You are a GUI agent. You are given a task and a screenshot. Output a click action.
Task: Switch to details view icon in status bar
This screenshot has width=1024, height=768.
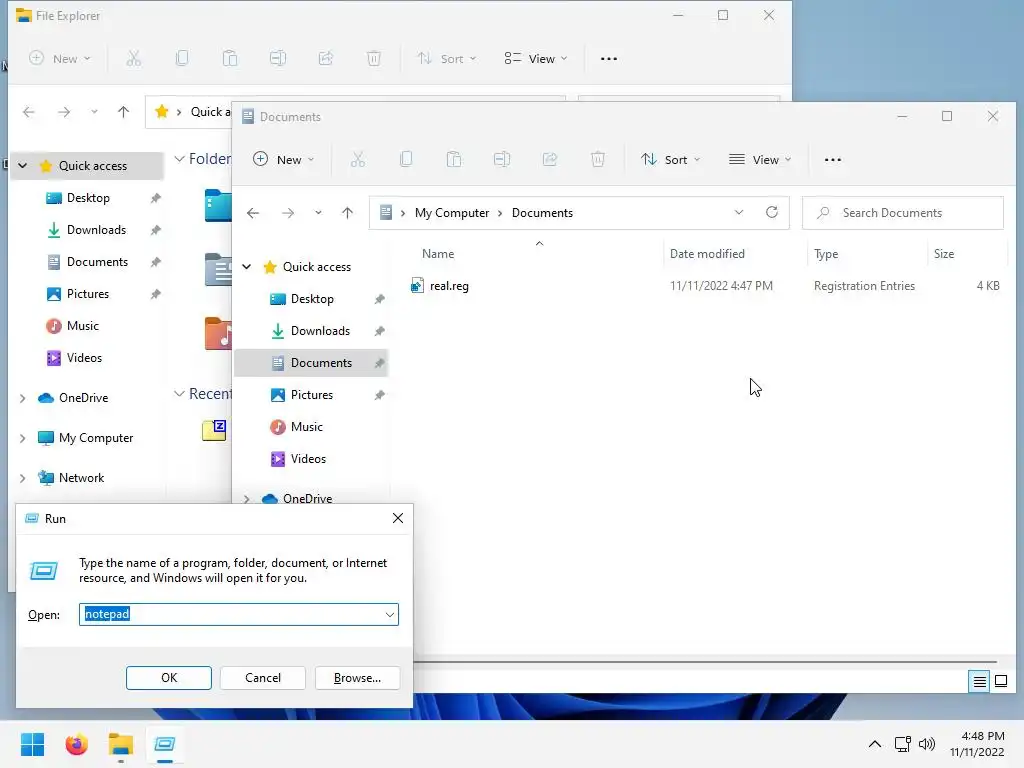[980, 682]
